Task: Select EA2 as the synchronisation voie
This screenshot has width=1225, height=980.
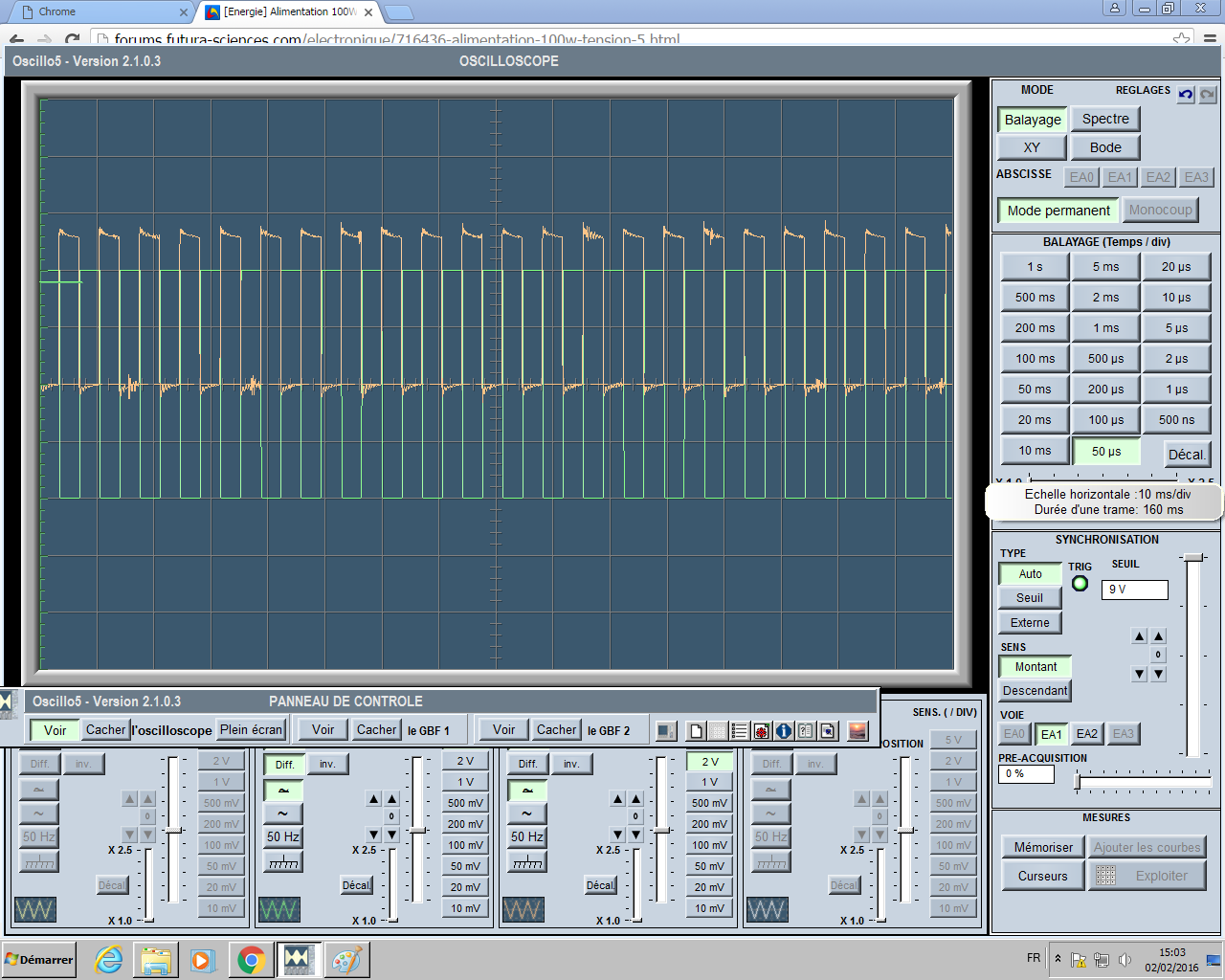Action: 1087,734
